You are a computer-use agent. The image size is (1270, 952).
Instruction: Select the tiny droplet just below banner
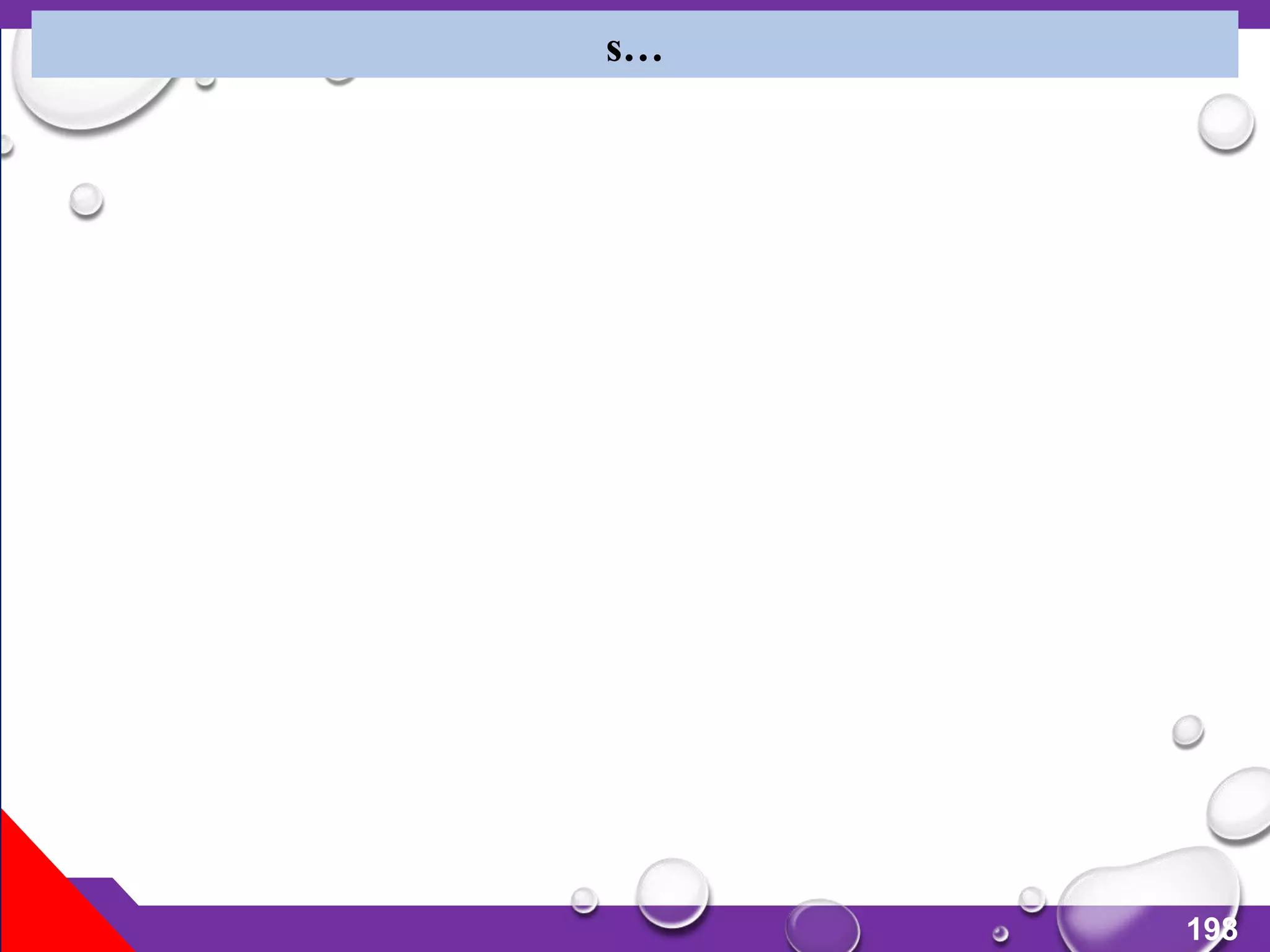pos(205,82)
